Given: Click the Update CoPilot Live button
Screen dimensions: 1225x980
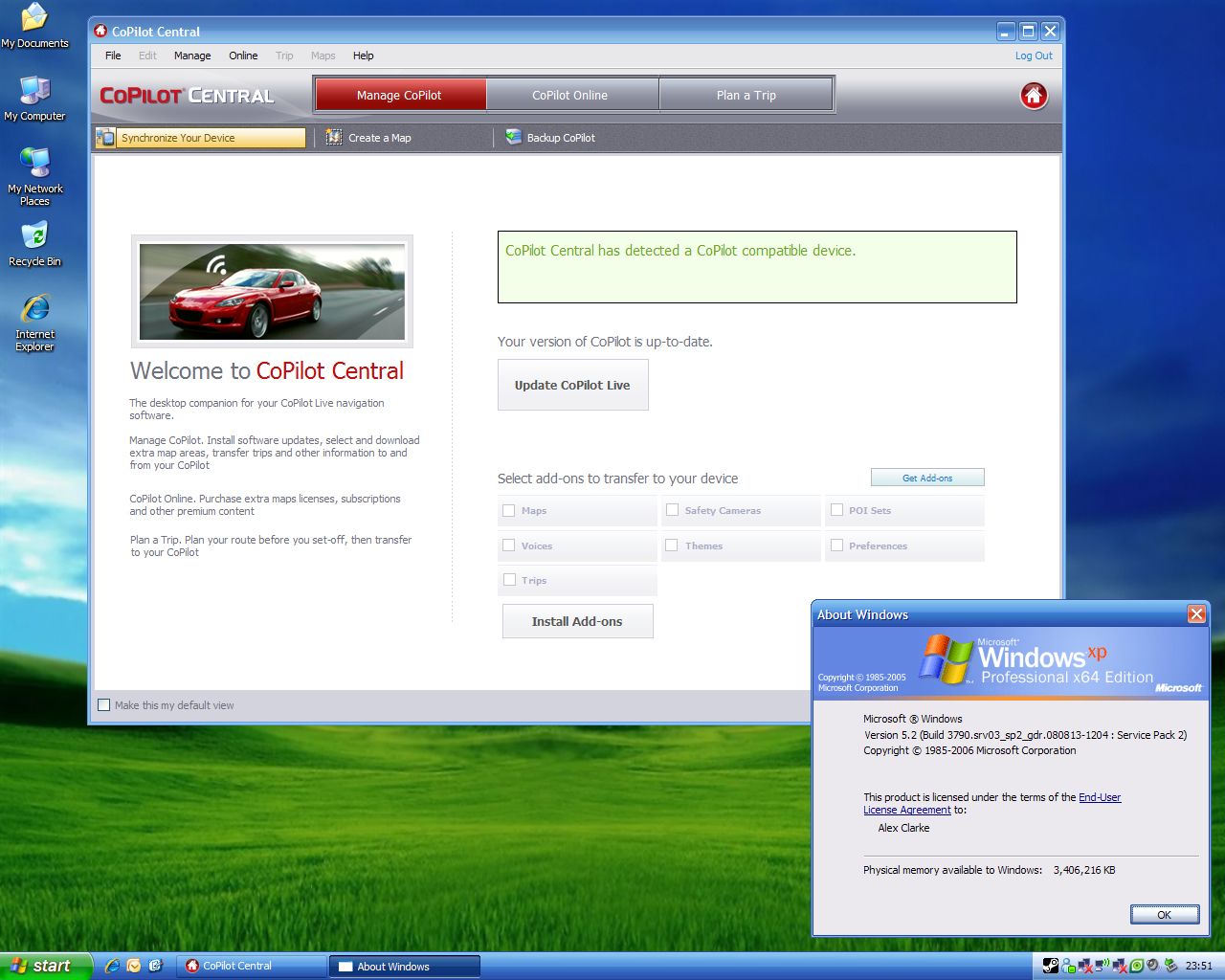Looking at the screenshot, I should (572, 385).
